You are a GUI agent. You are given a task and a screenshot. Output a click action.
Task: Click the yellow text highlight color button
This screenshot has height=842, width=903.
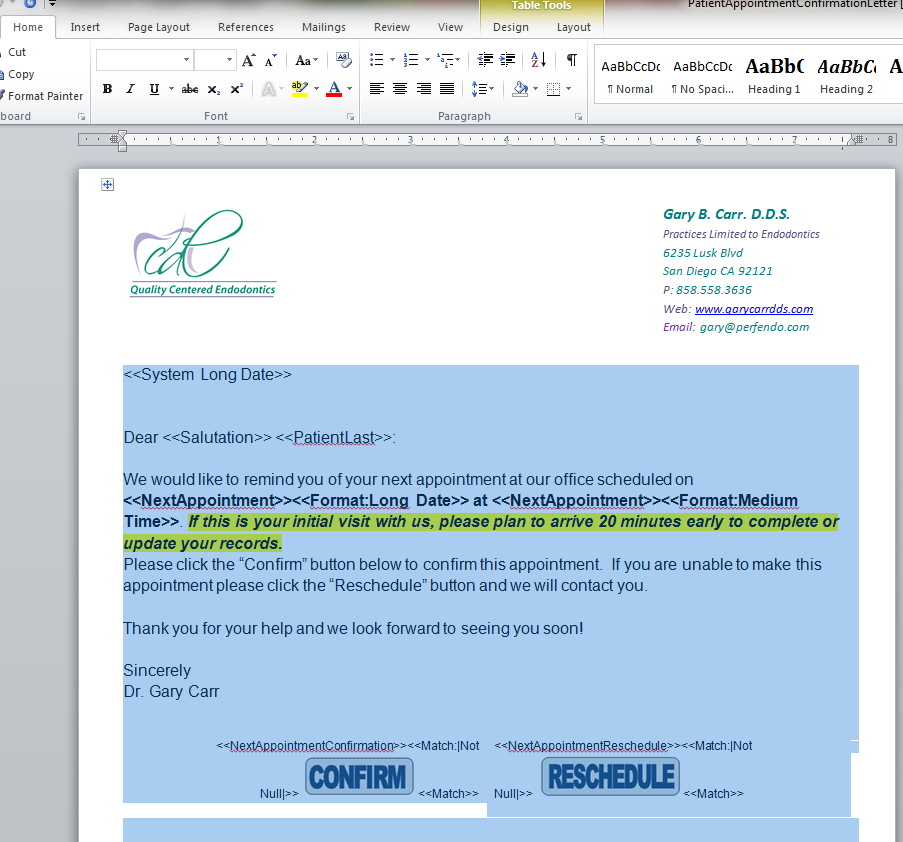(x=299, y=89)
